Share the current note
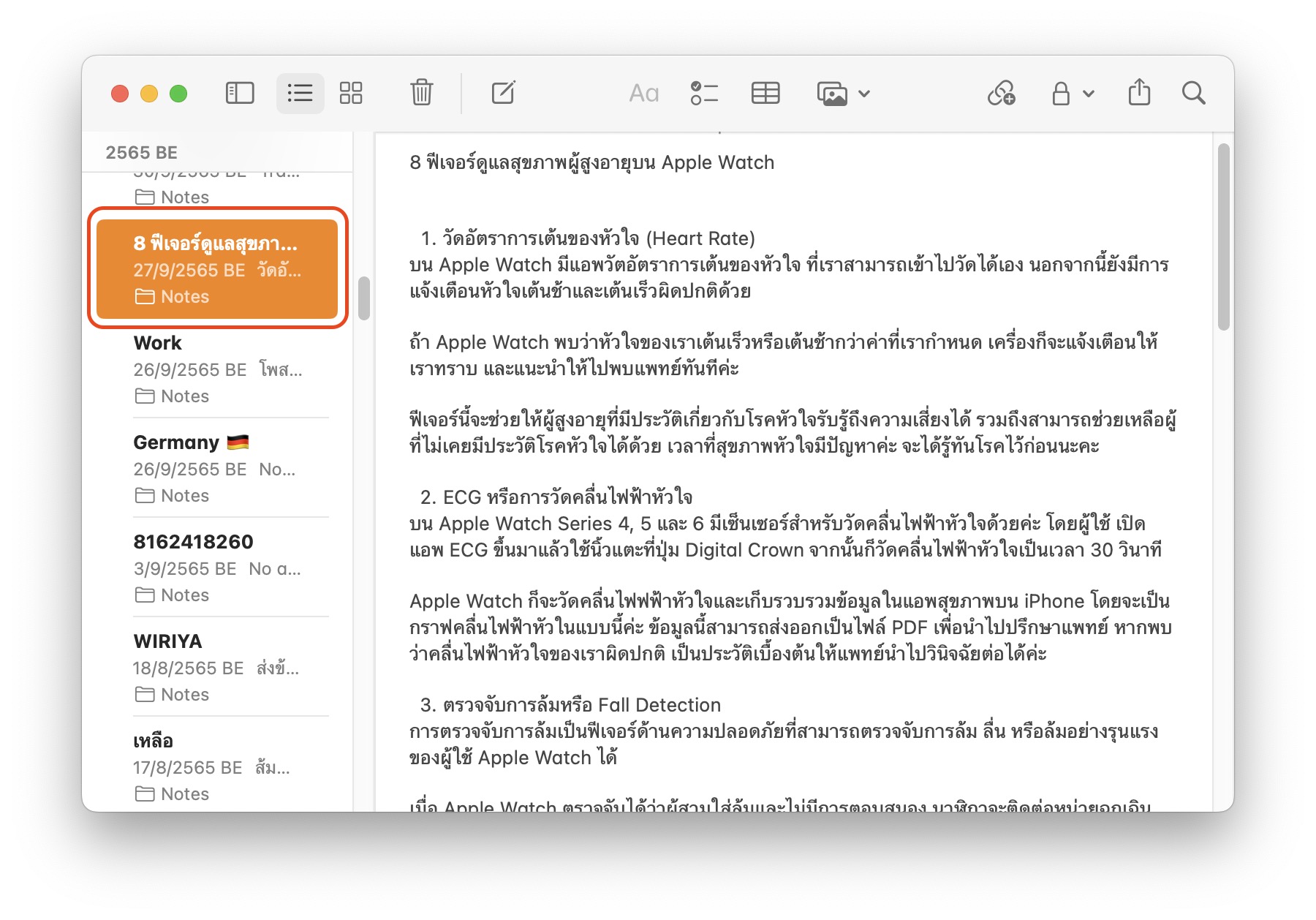1316x920 pixels. [1139, 93]
